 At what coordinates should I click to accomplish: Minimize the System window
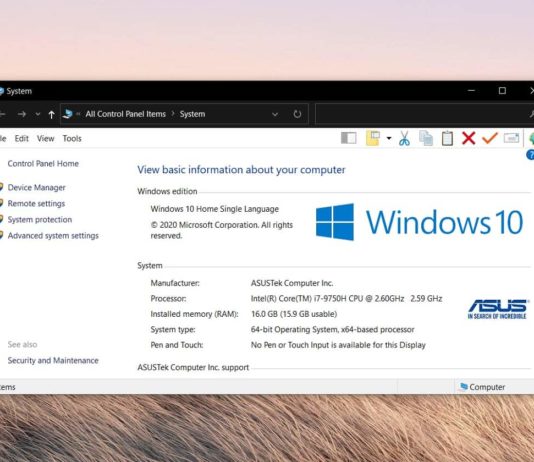point(471,91)
